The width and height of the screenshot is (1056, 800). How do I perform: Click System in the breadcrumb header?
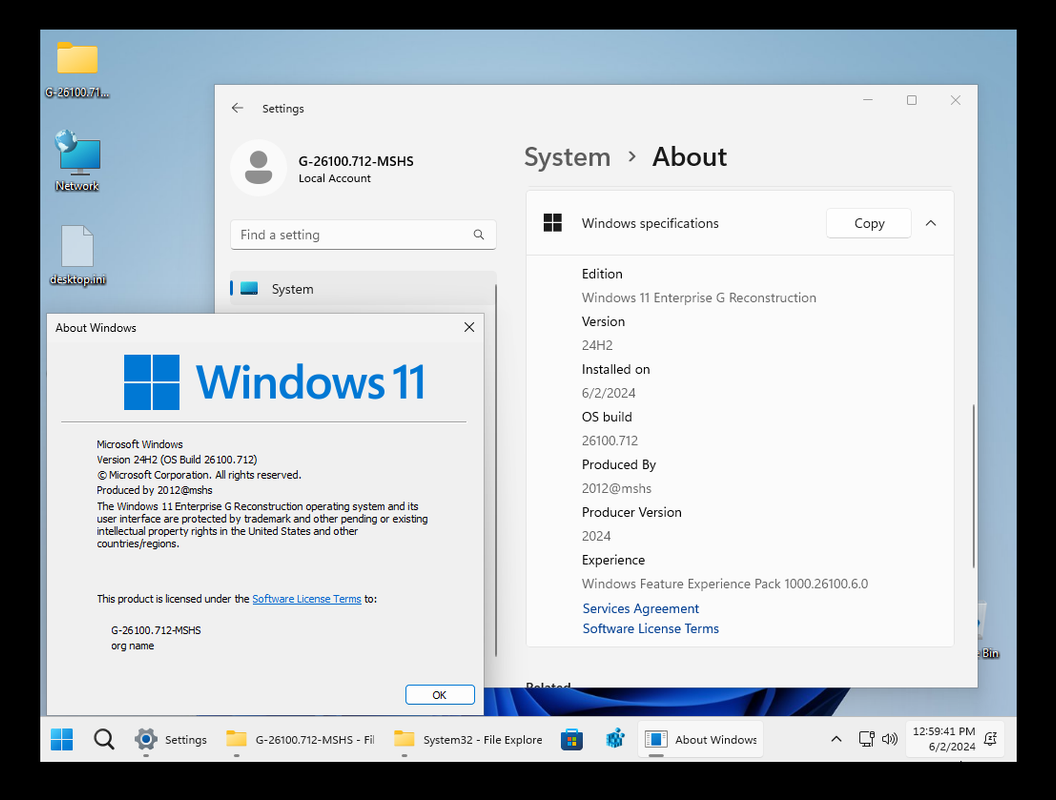pos(567,157)
